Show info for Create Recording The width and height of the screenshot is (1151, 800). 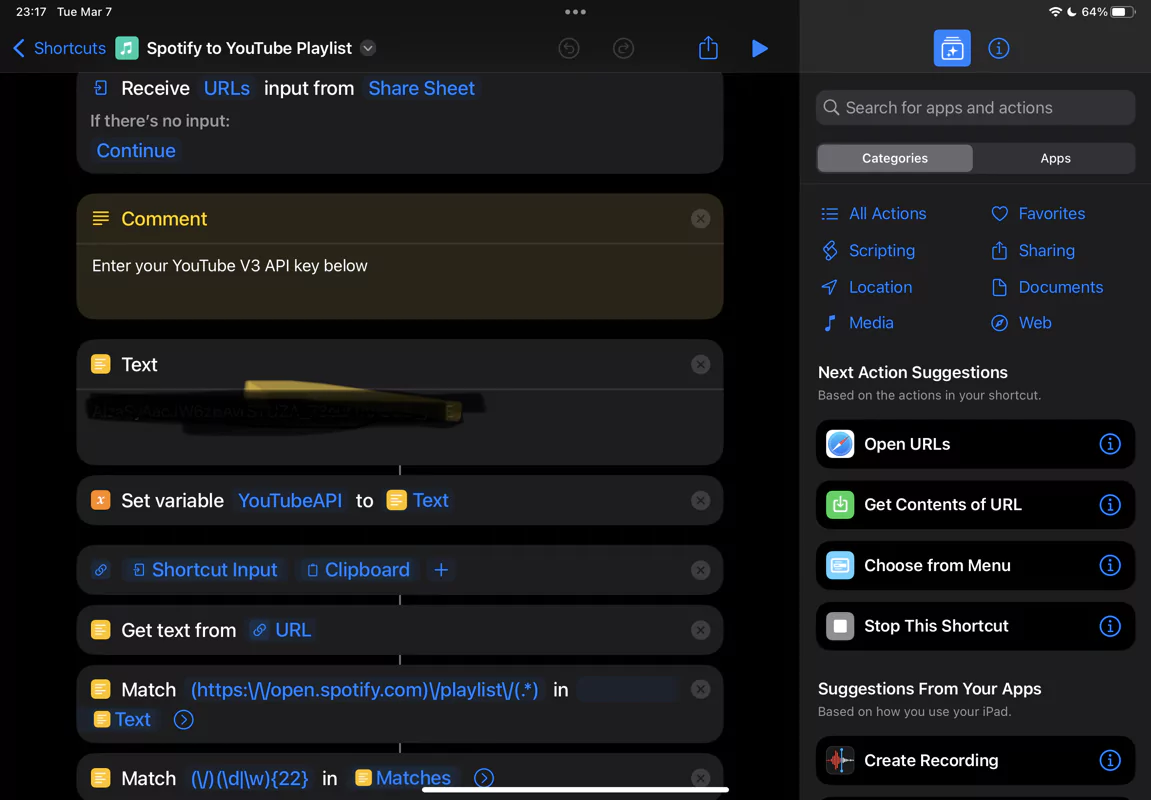pyautogui.click(x=1109, y=760)
